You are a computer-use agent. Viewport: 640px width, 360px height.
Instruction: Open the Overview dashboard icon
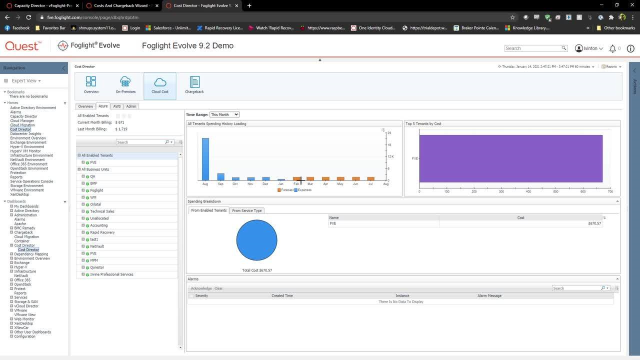click(x=91, y=85)
